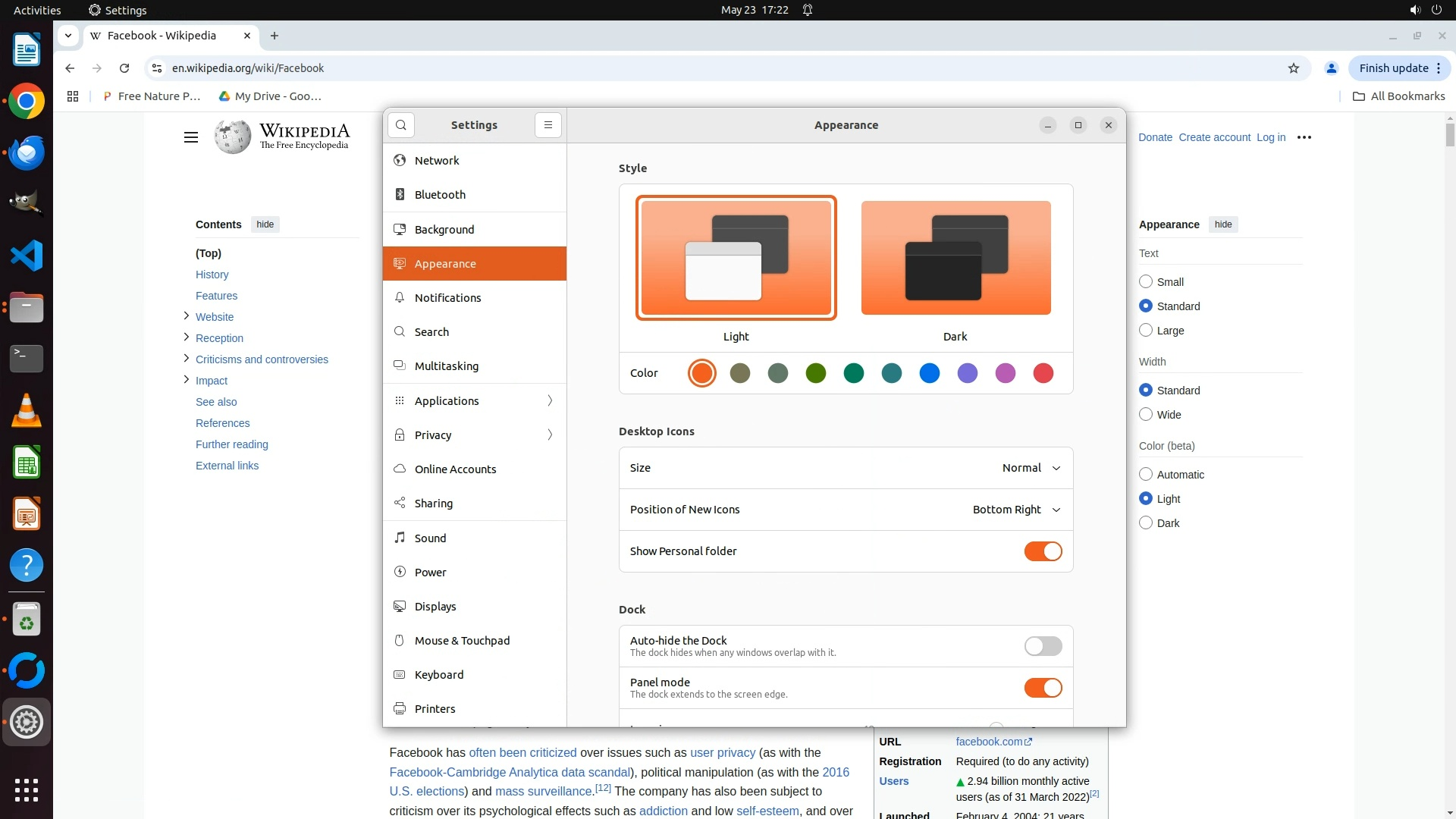Open the Settings hamburger menu button
Screen dimensions: 1456x819
548,125
